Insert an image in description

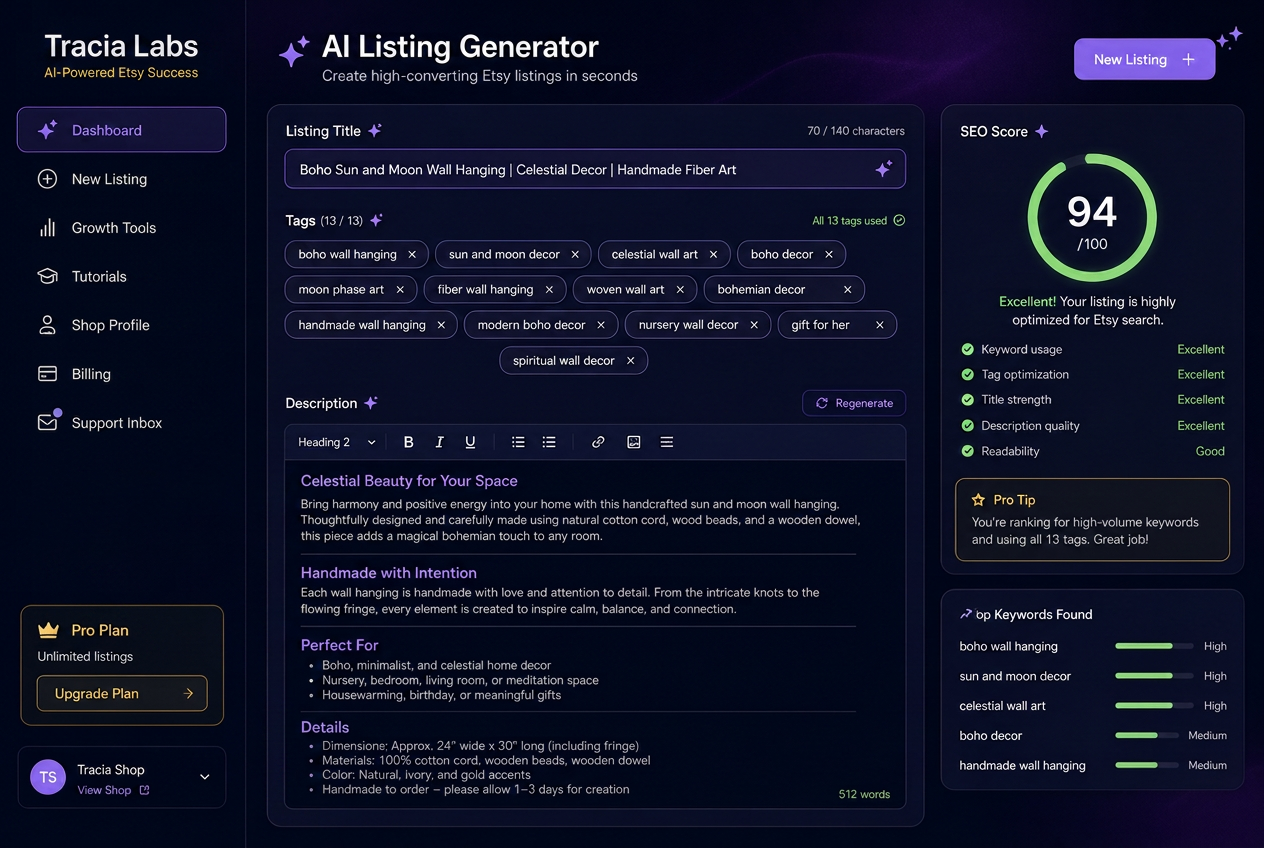pos(634,442)
